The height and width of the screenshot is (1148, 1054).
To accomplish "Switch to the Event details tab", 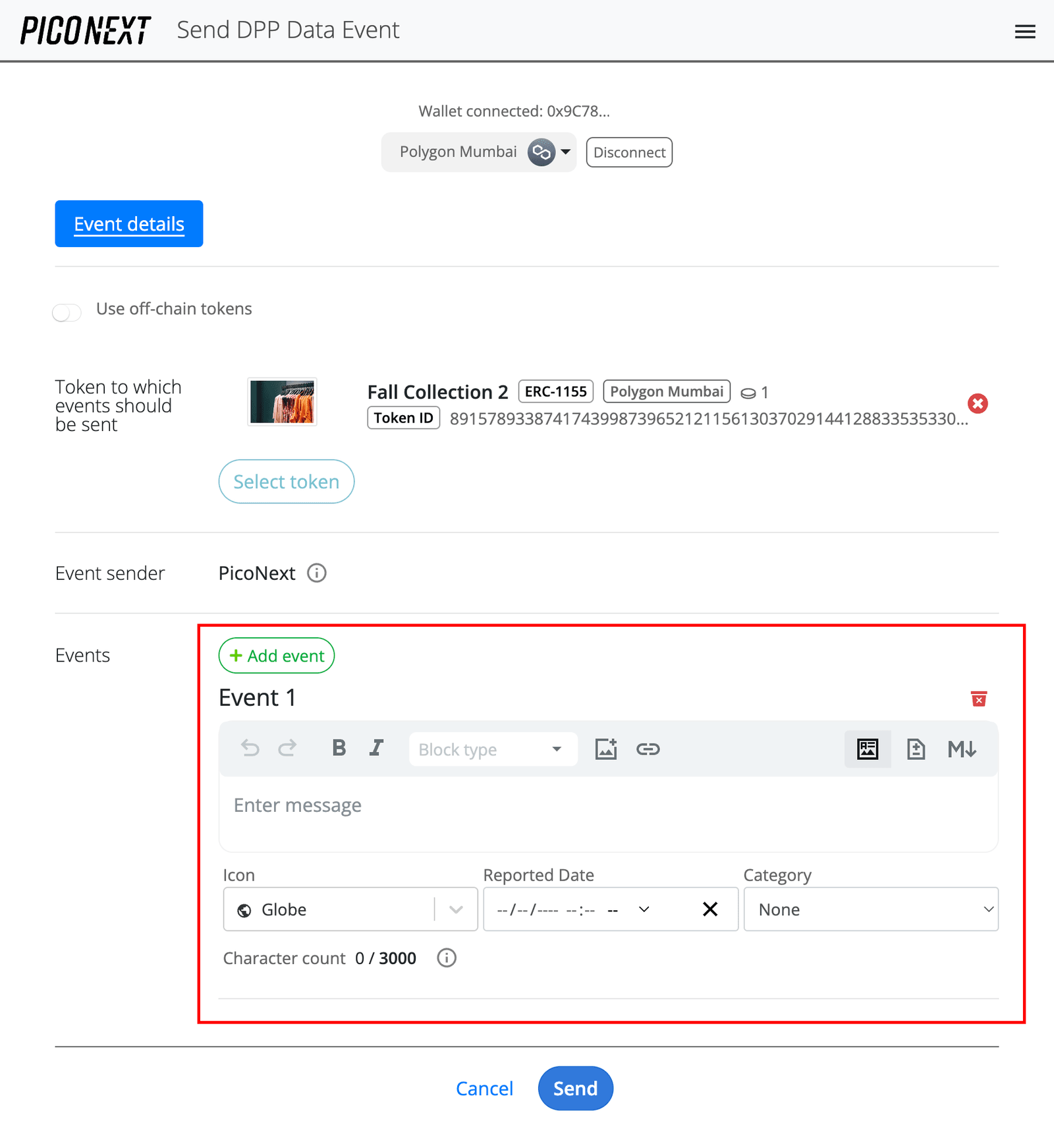I will point(128,223).
